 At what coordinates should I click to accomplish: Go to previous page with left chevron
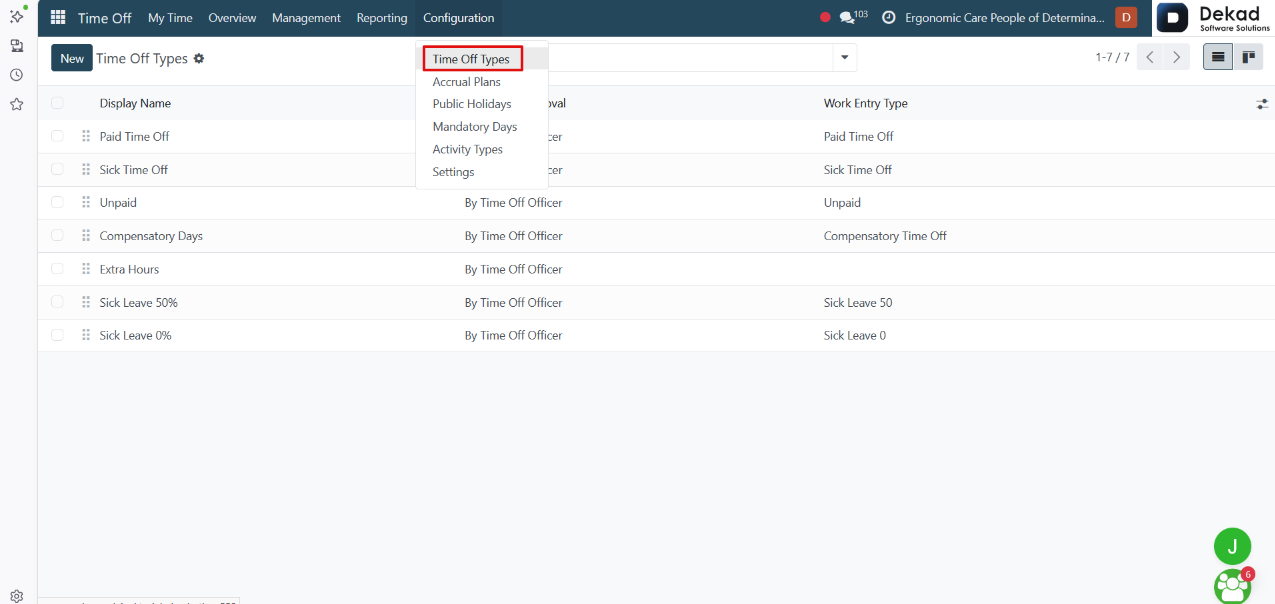click(x=1150, y=58)
